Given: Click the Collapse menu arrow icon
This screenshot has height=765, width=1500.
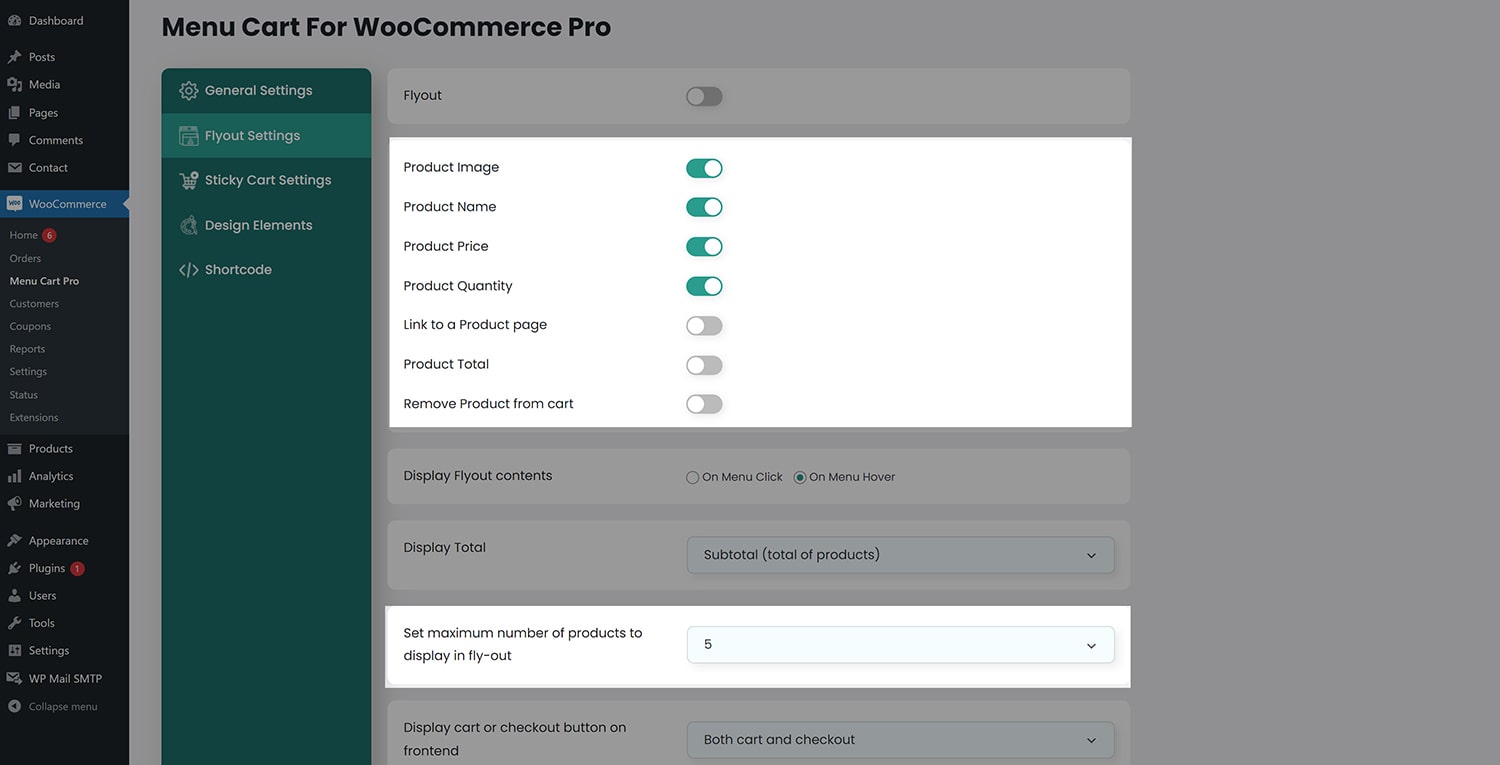Looking at the screenshot, I should pos(14,707).
